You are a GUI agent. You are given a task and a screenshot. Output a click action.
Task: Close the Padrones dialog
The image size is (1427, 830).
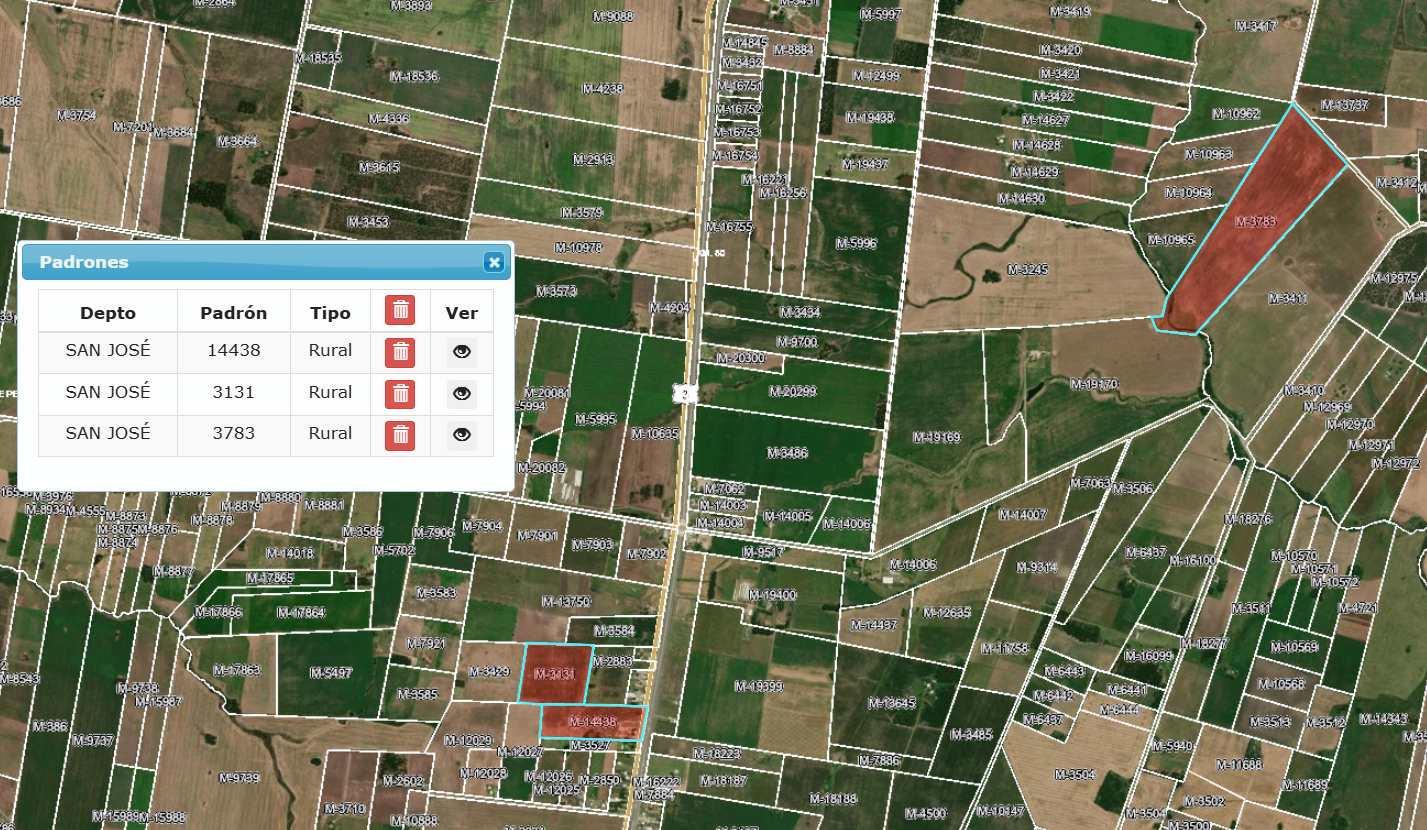[493, 262]
